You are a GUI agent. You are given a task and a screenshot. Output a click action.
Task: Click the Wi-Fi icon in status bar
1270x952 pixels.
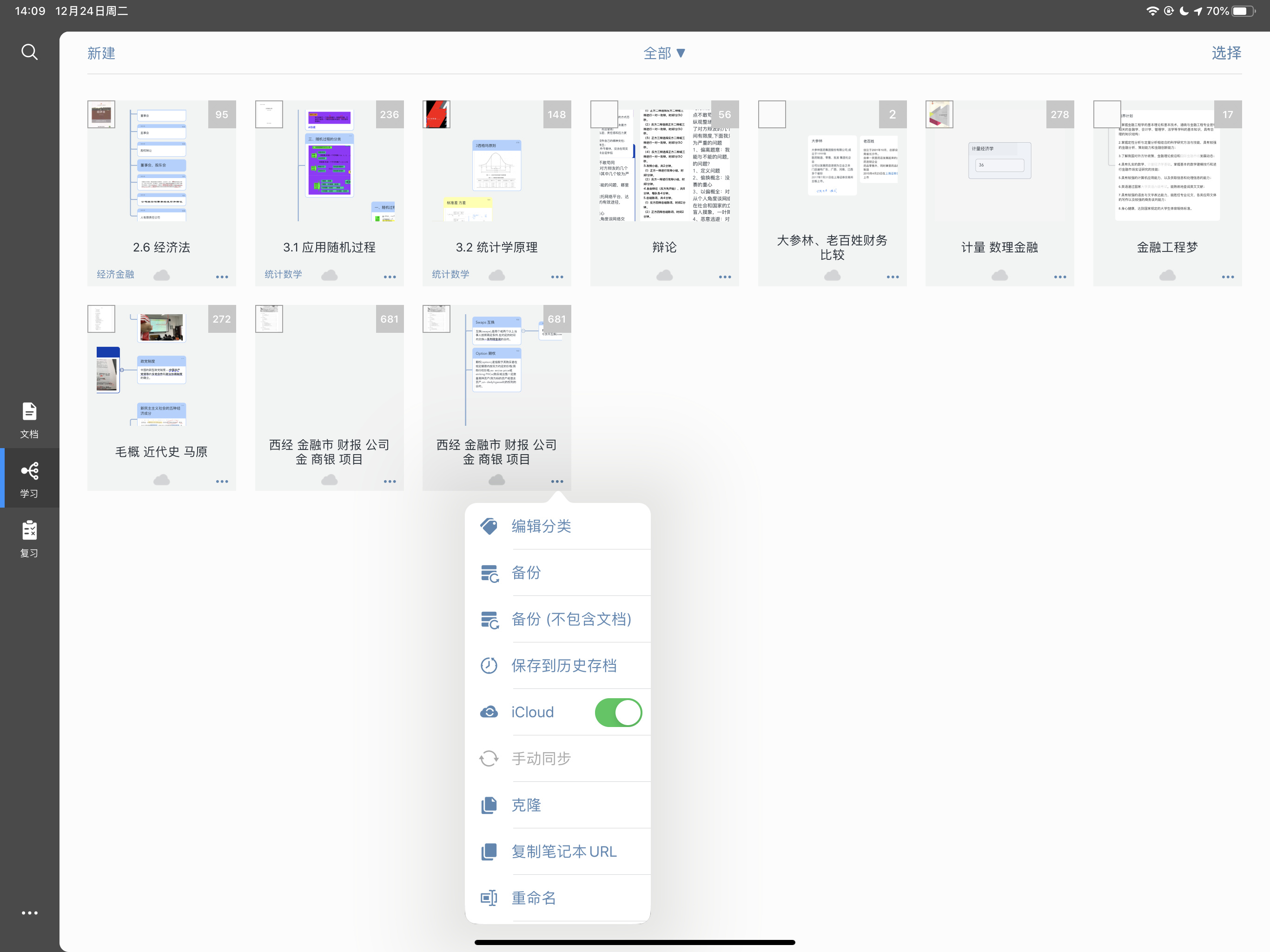pyautogui.click(x=1152, y=11)
